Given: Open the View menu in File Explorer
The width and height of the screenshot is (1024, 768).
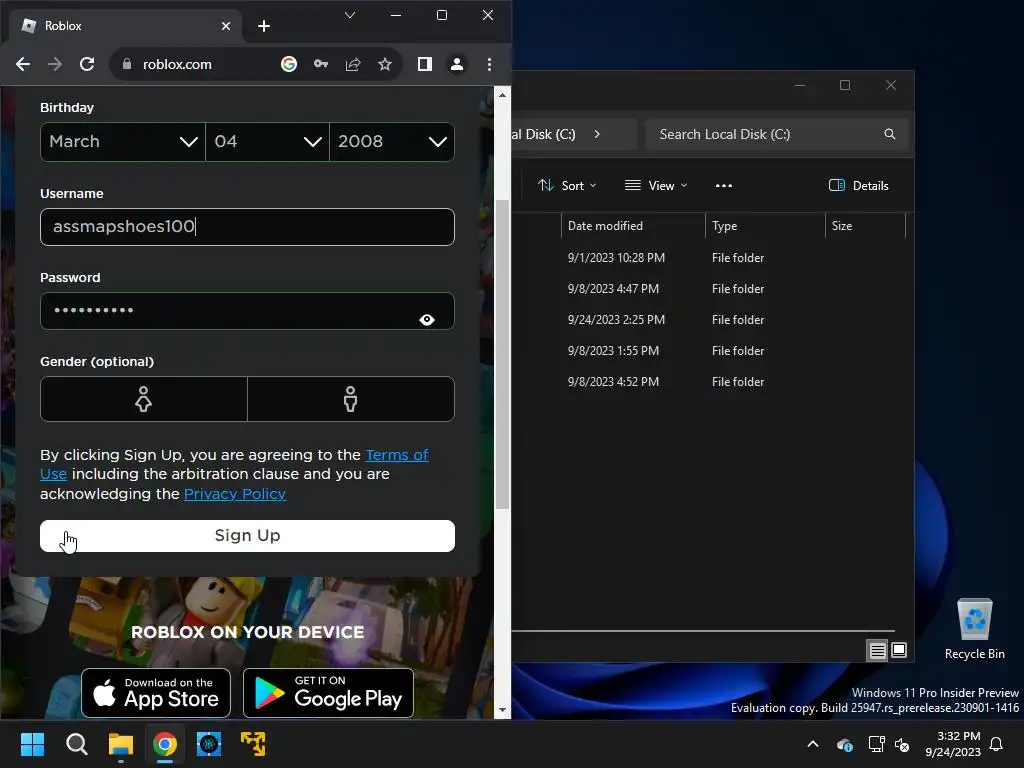Looking at the screenshot, I should (656, 185).
